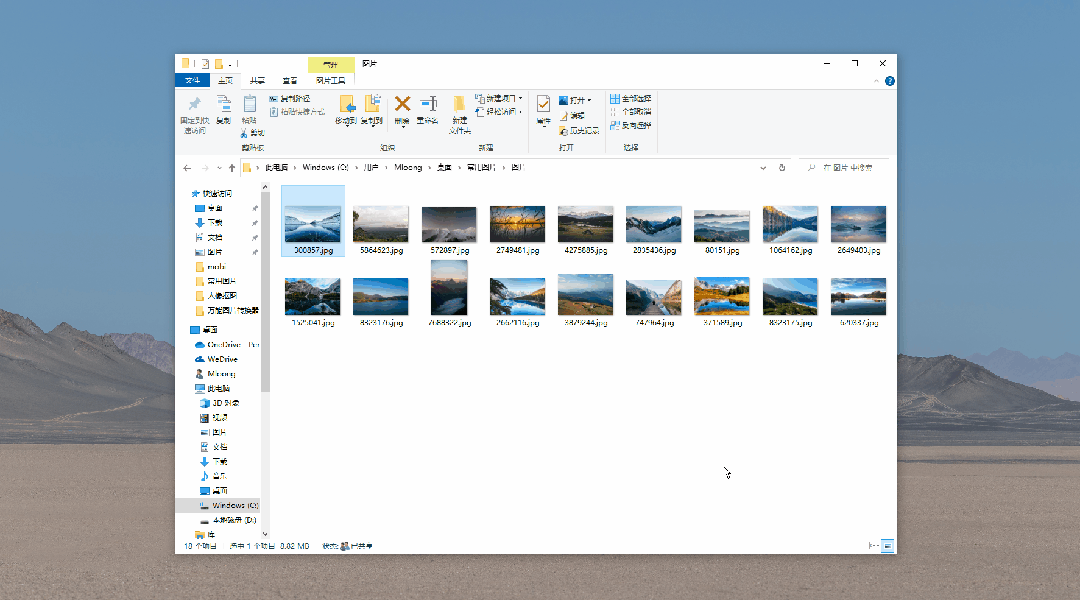Open the Customize Quick Access Toolbar dropdown
Viewport: 1080px width, 600px height.
[230, 64]
